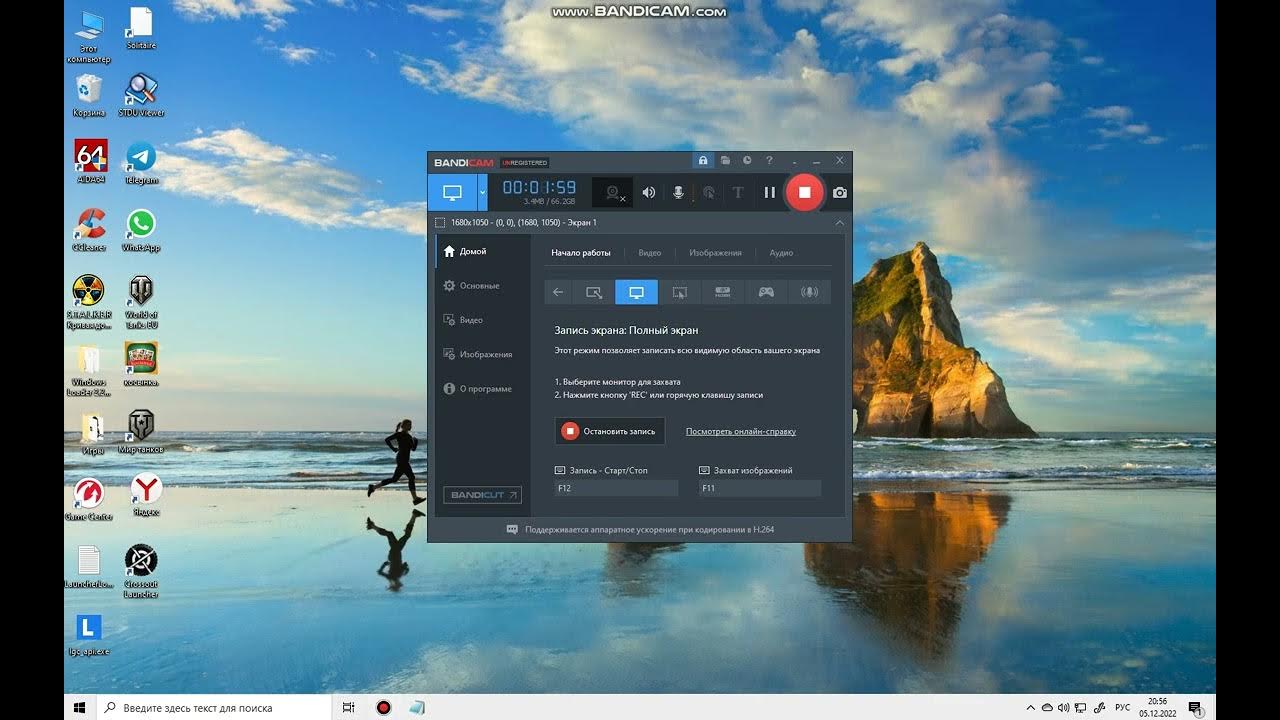Click the F11 image capture hotkey field
This screenshot has width=1280, height=720.
point(760,488)
